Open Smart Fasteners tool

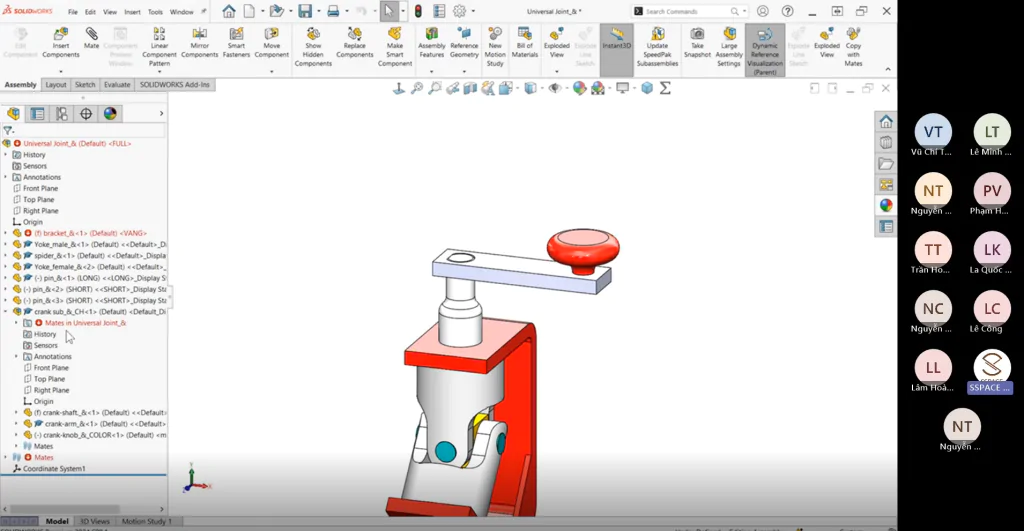click(236, 42)
